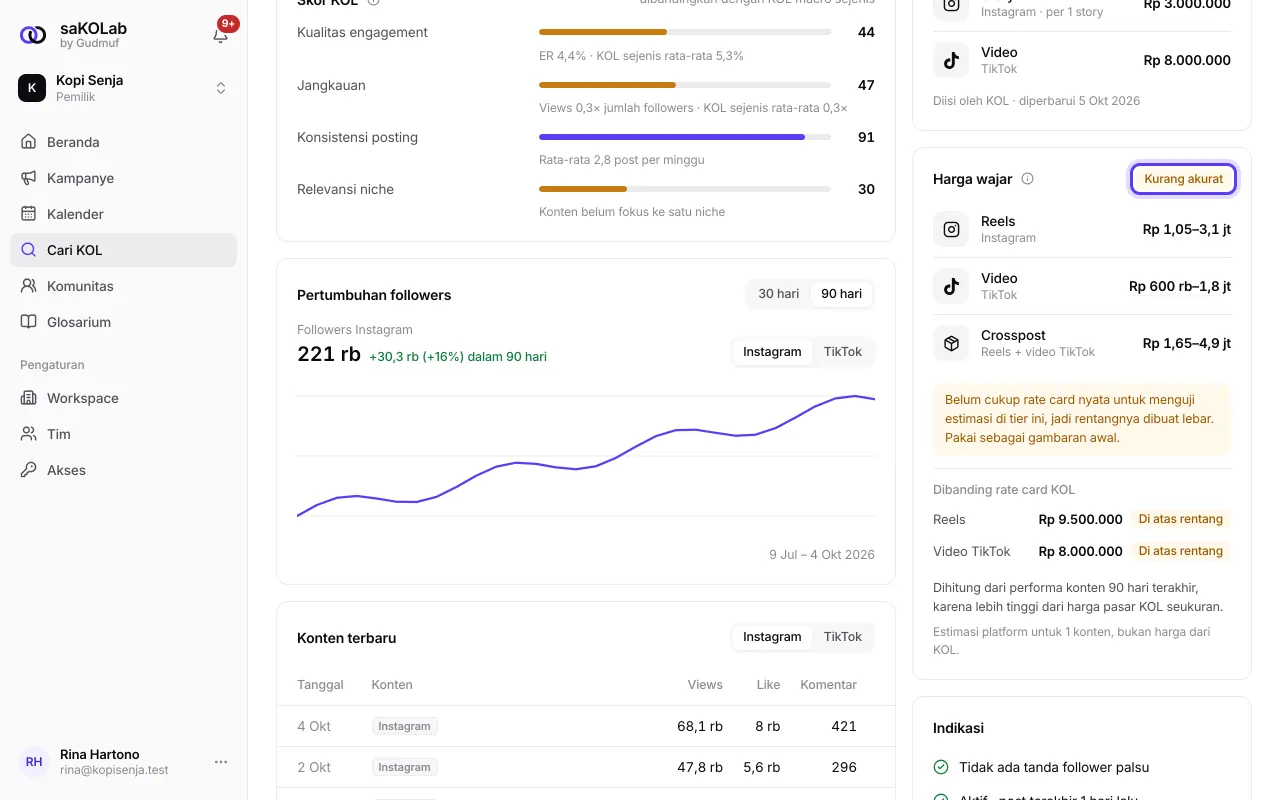1280x800 pixels.
Task: Click the RH user avatar
Action: (34, 762)
